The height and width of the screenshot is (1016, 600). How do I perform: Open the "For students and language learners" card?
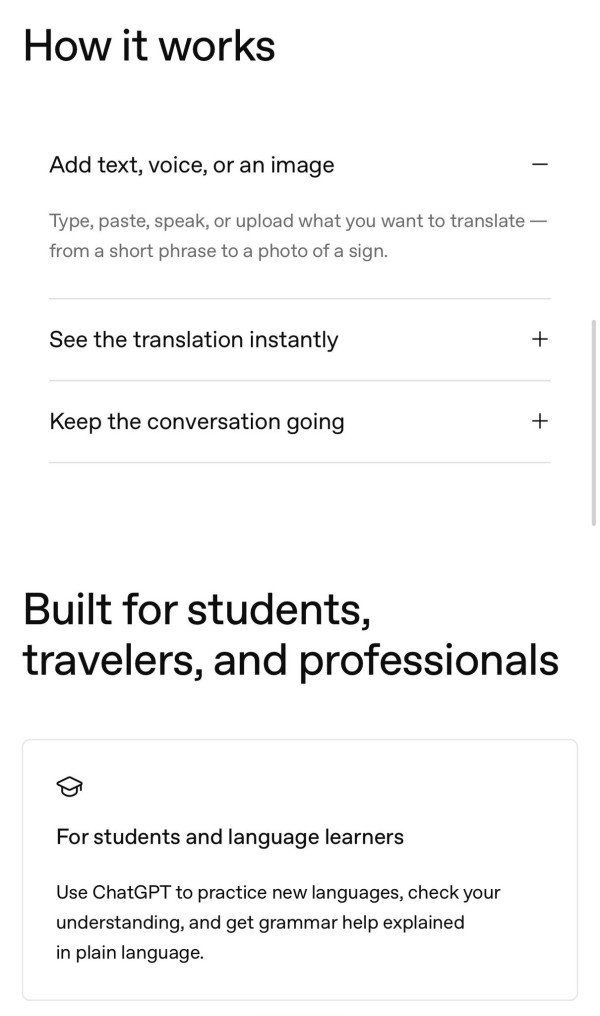coord(299,869)
